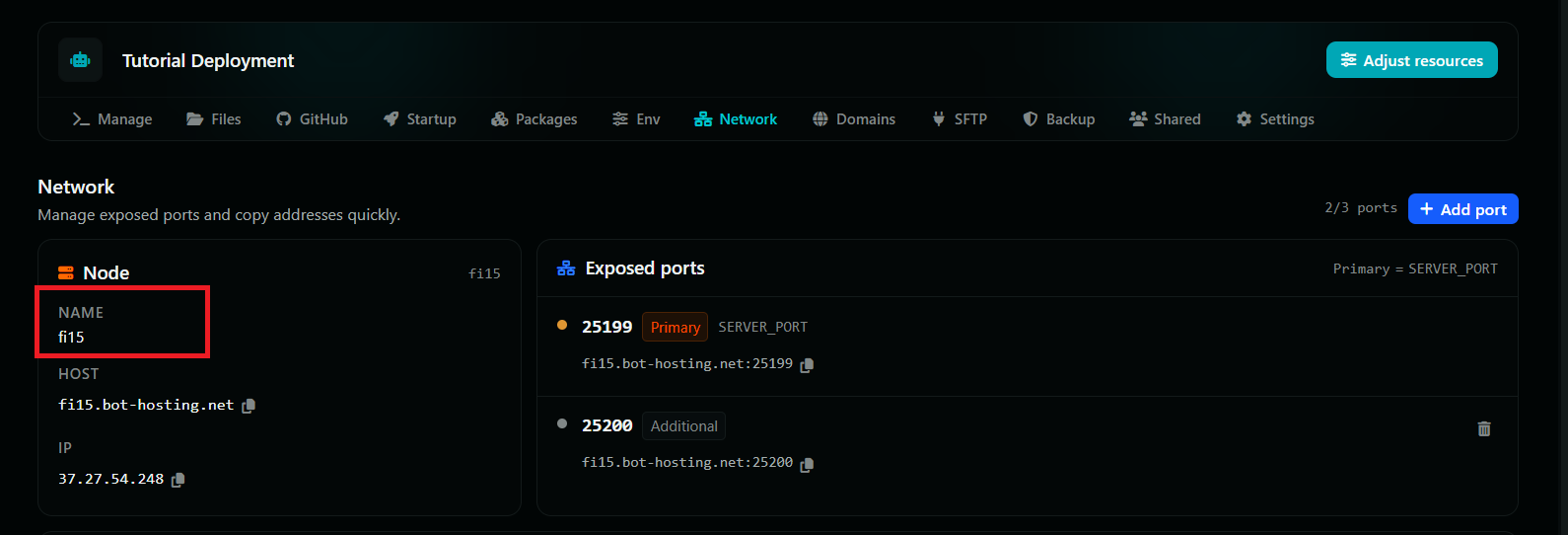The image size is (1568, 535).
Task: Copy the fi15.bot-hosting.net:25200 address
Action: (x=807, y=464)
